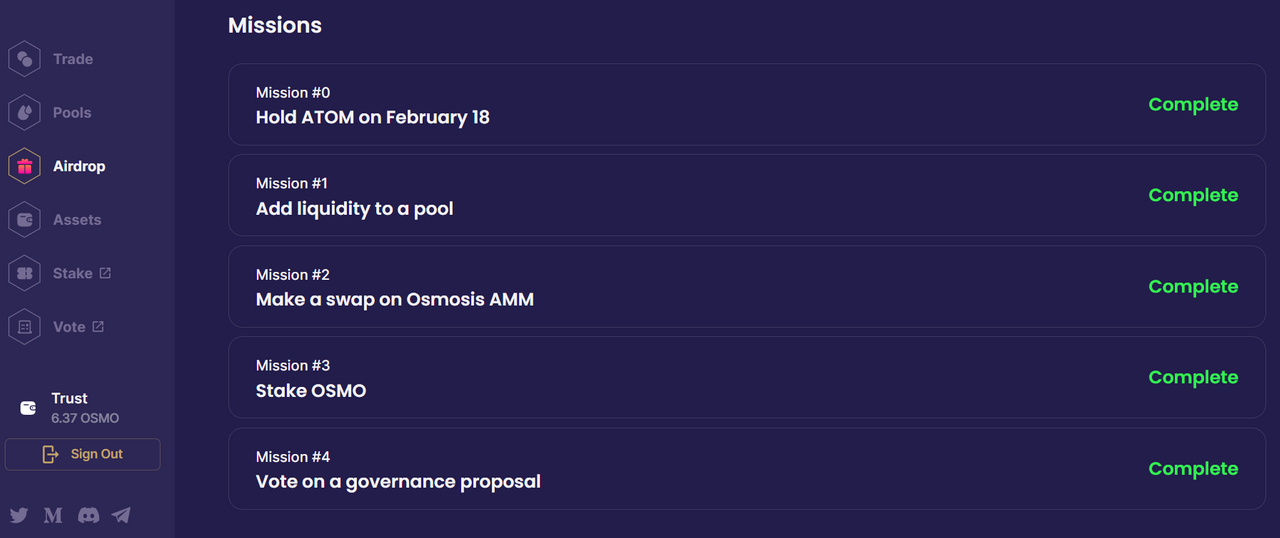Screen dimensions: 1280x538
Task: Open the Twitter social icon
Action: [19, 515]
